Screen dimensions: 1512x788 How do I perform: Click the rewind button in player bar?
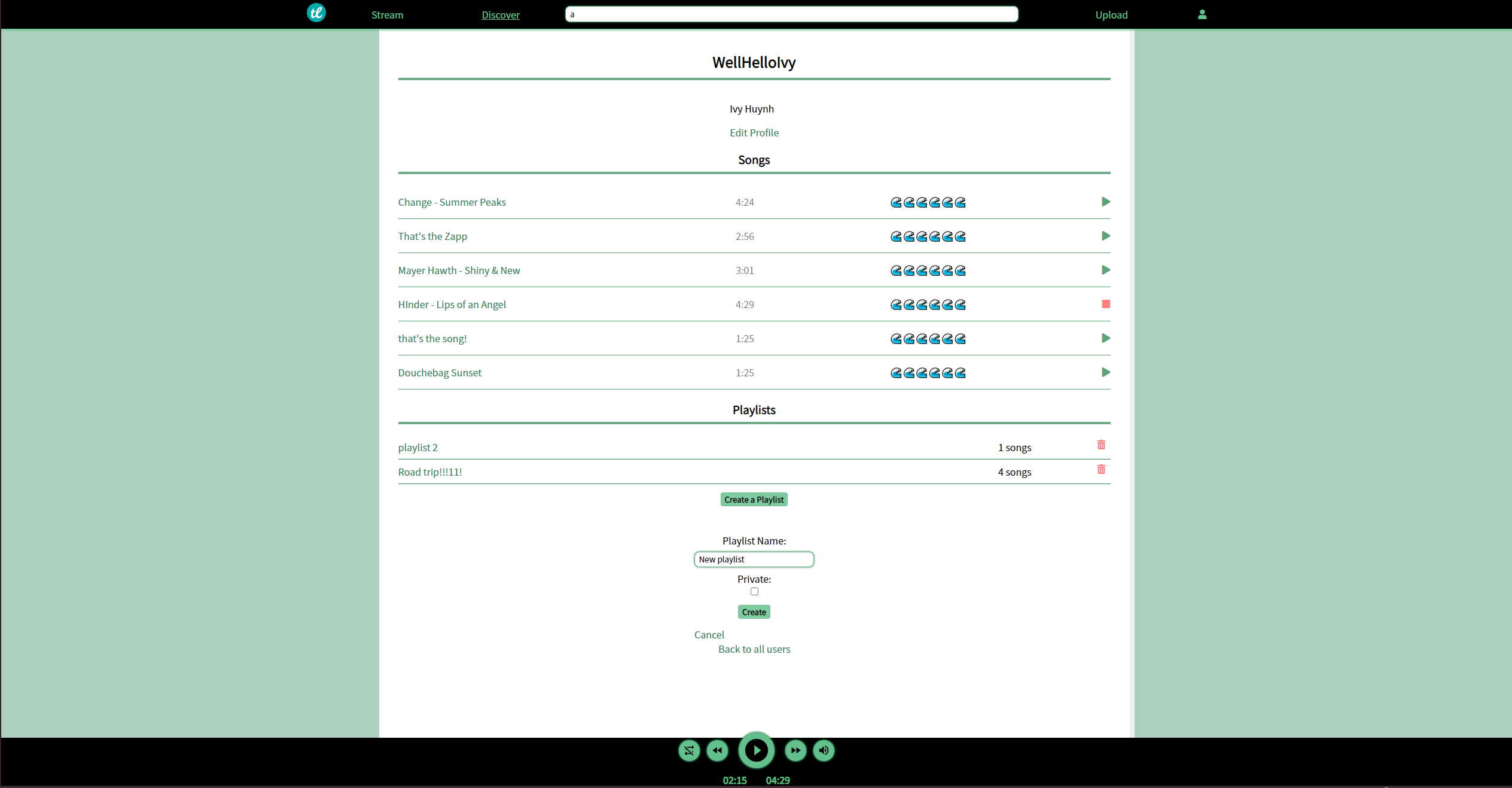pyautogui.click(x=717, y=750)
